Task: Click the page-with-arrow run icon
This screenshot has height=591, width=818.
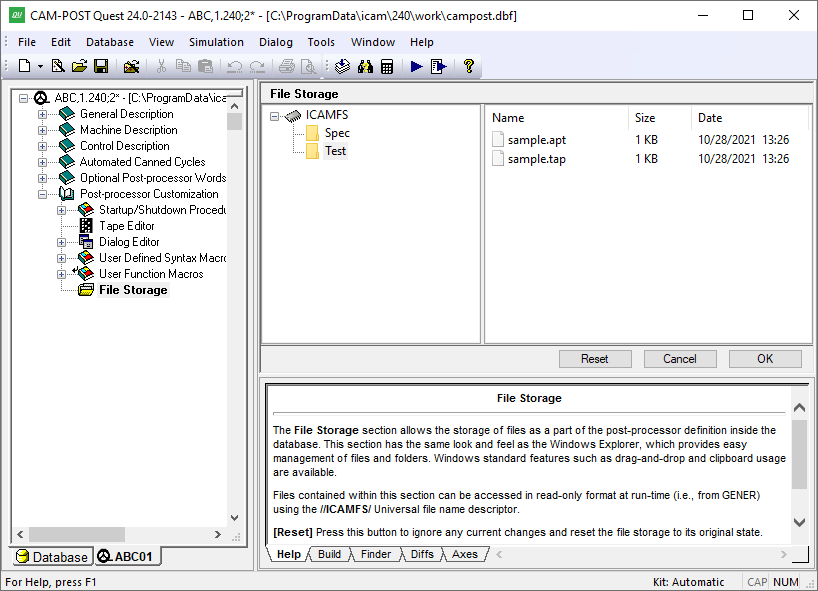Action: (x=439, y=66)
